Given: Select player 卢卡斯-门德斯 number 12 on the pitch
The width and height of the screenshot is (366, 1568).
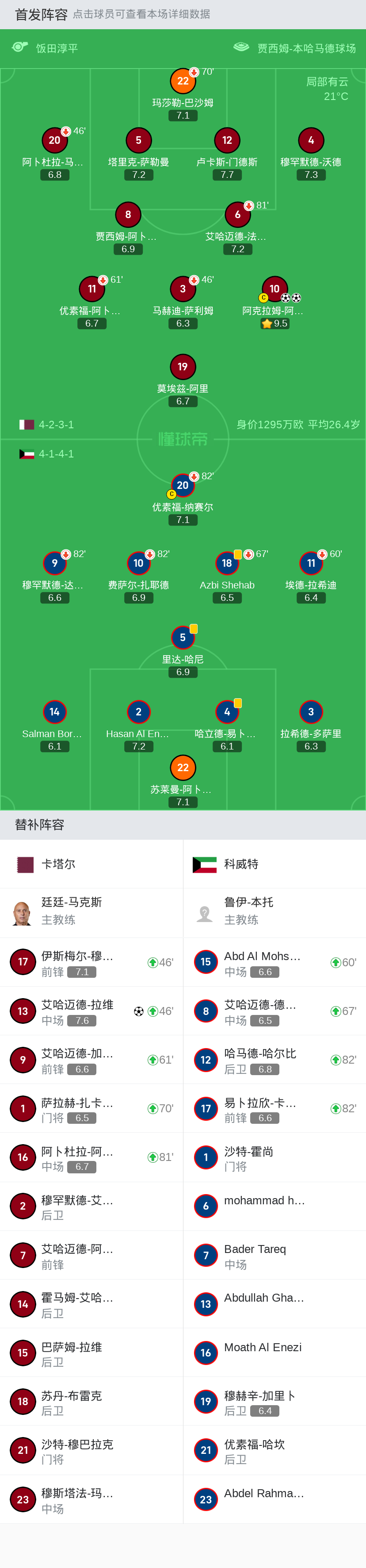Looking at the screenshot, I should [226, 139].
